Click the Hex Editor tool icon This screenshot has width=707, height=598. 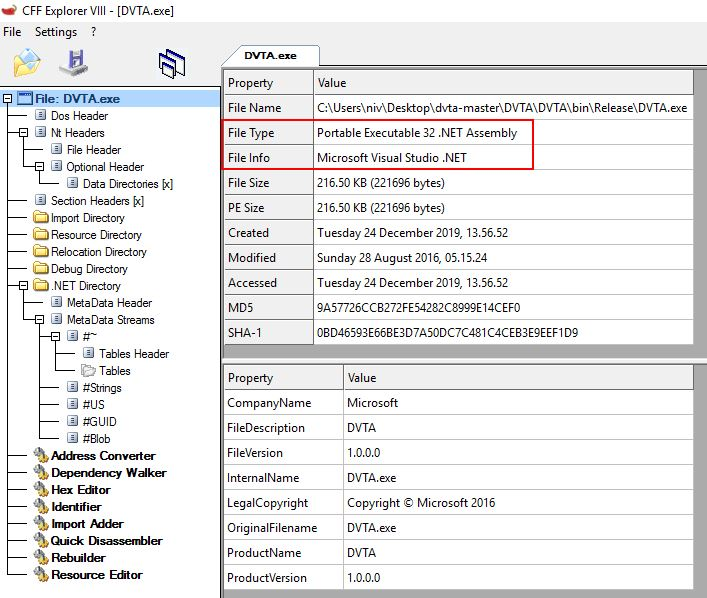41,490
